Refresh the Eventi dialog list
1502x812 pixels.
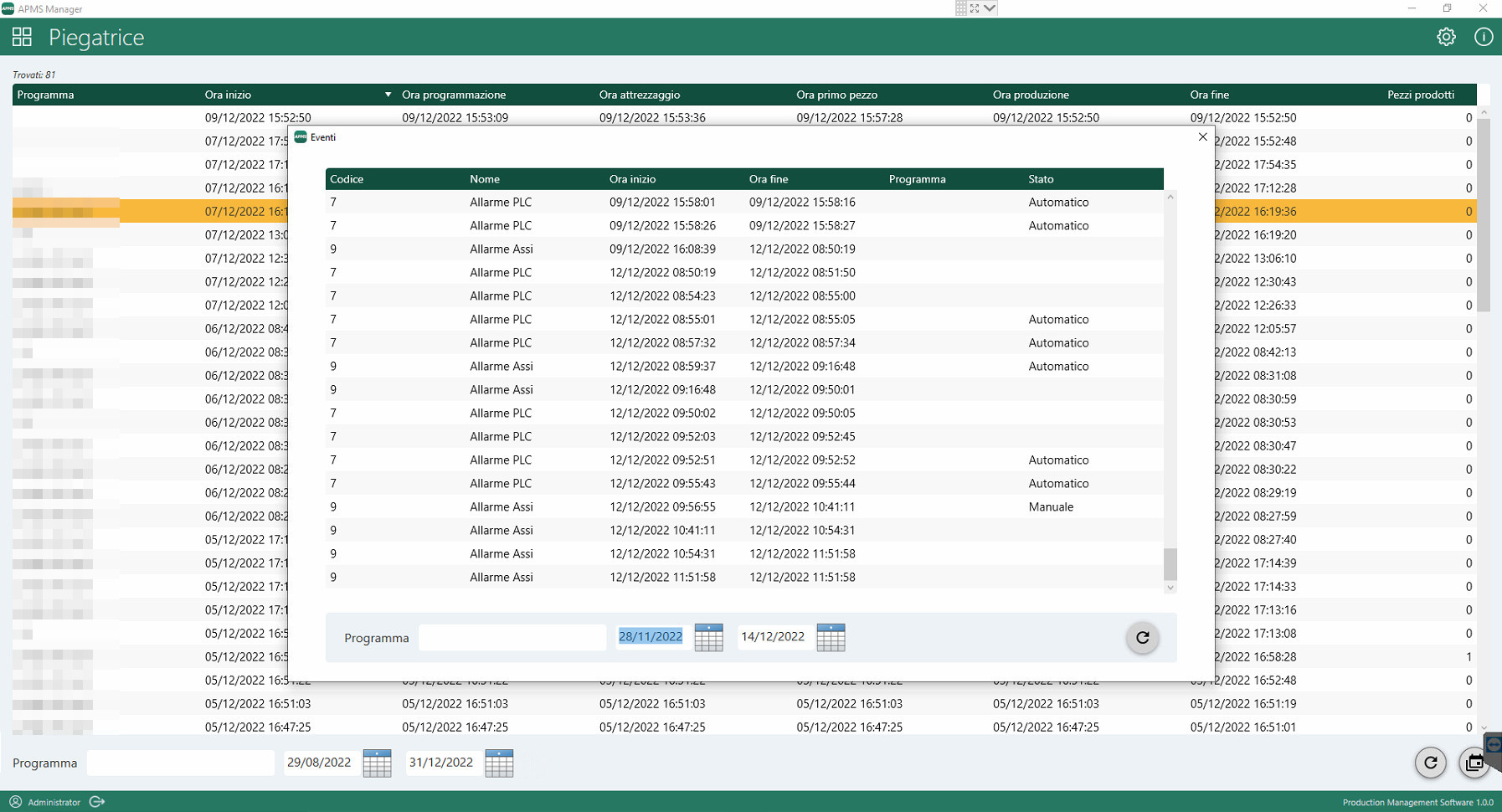[x=1142, y=638]
